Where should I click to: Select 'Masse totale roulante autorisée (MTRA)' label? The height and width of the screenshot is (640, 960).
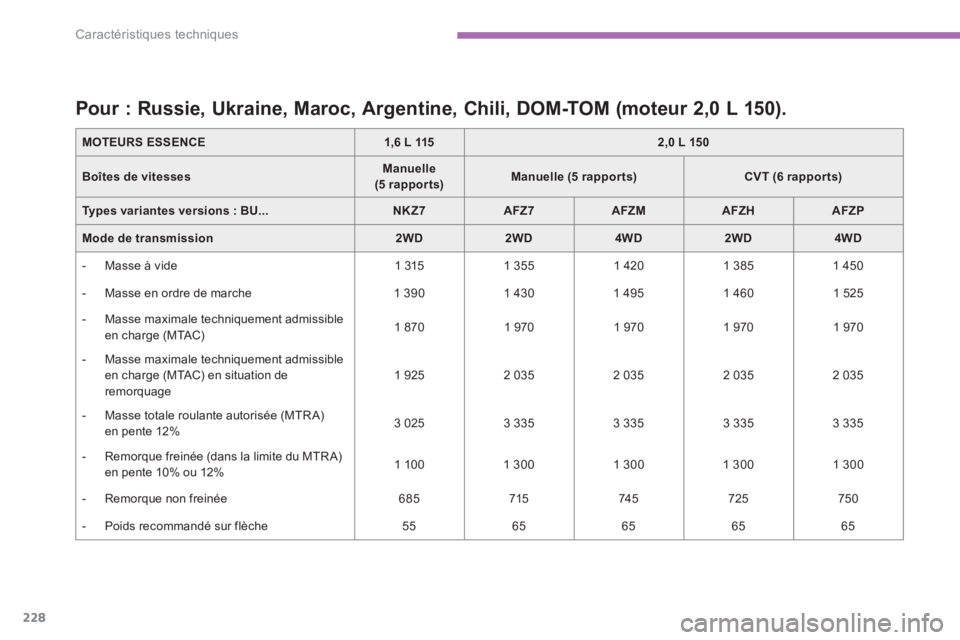point(214,415)
